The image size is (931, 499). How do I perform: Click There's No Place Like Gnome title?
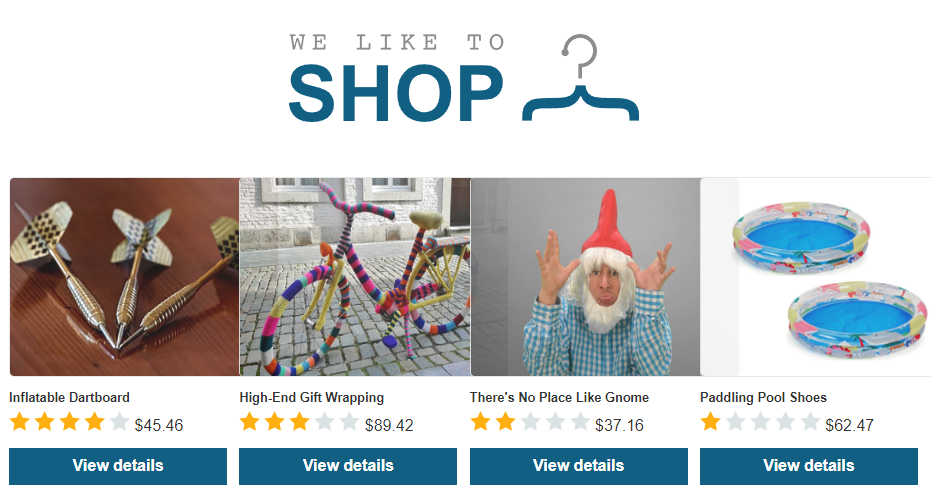[559, 397]
